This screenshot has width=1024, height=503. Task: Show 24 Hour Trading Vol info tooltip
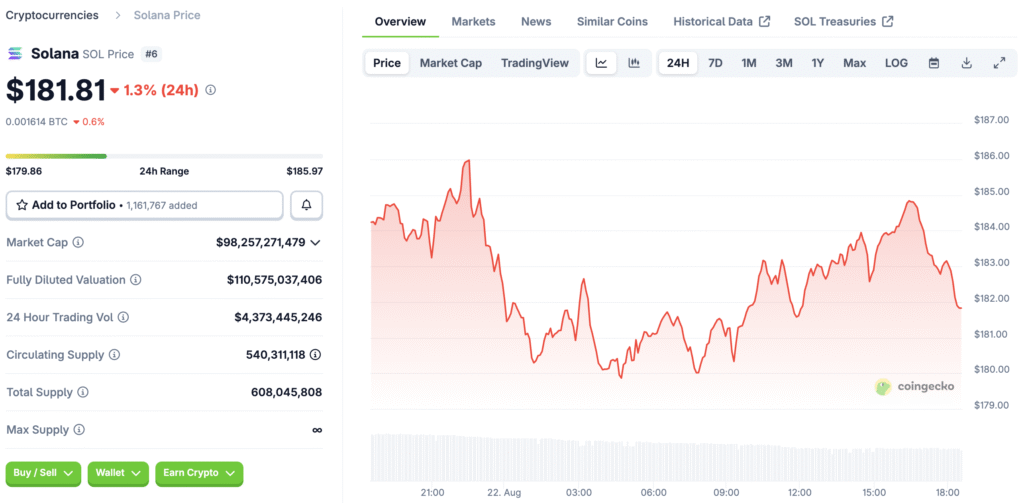coord(123,317)
